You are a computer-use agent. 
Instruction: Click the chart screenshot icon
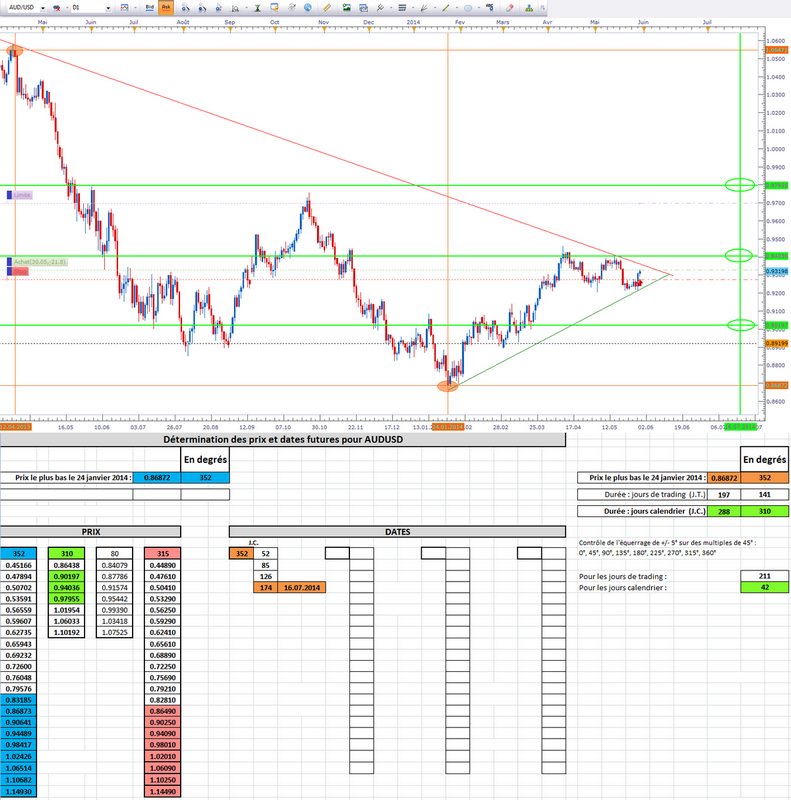(363, 8)
